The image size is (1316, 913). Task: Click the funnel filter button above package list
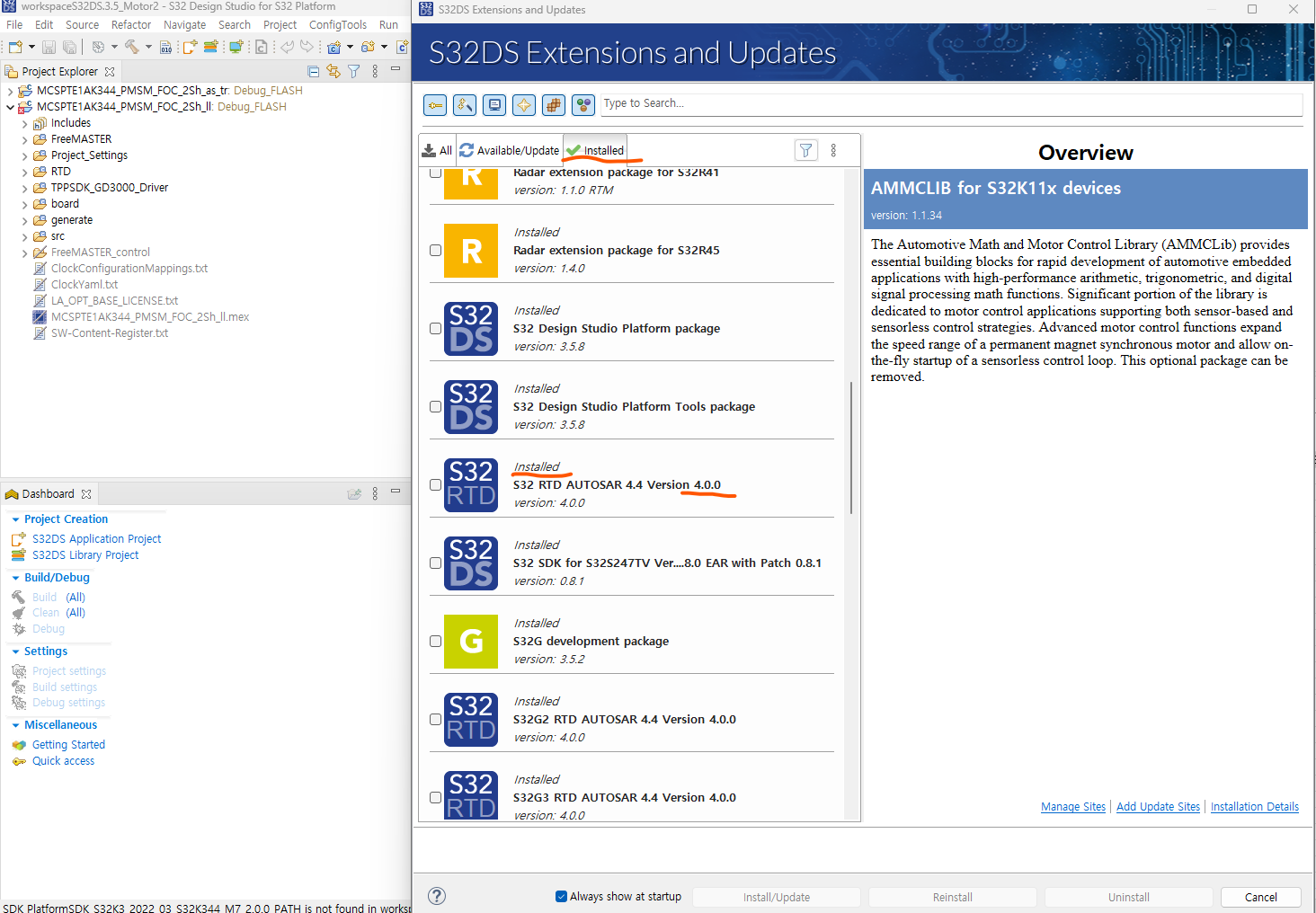(806, 150)
